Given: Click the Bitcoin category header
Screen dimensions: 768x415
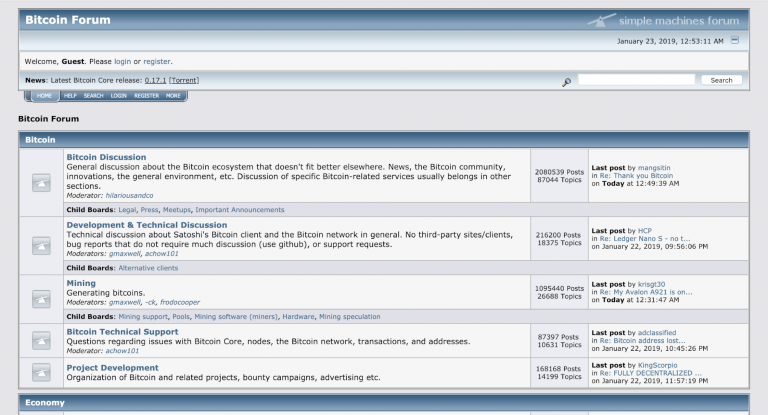Looking at the screenshot, I should [x=384, y=140].
